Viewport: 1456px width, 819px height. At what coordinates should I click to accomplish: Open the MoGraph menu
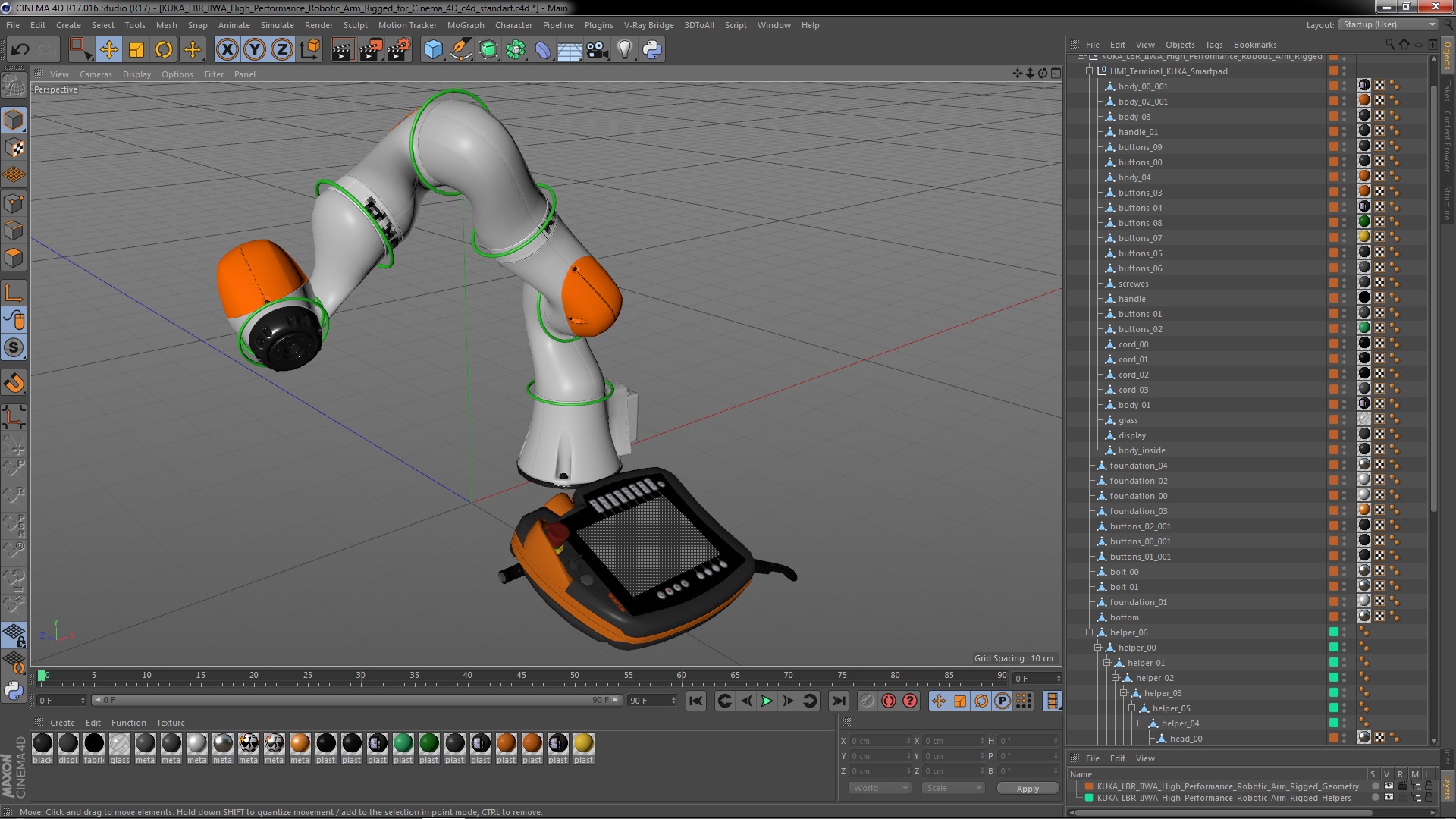click(x=466, y=25)
